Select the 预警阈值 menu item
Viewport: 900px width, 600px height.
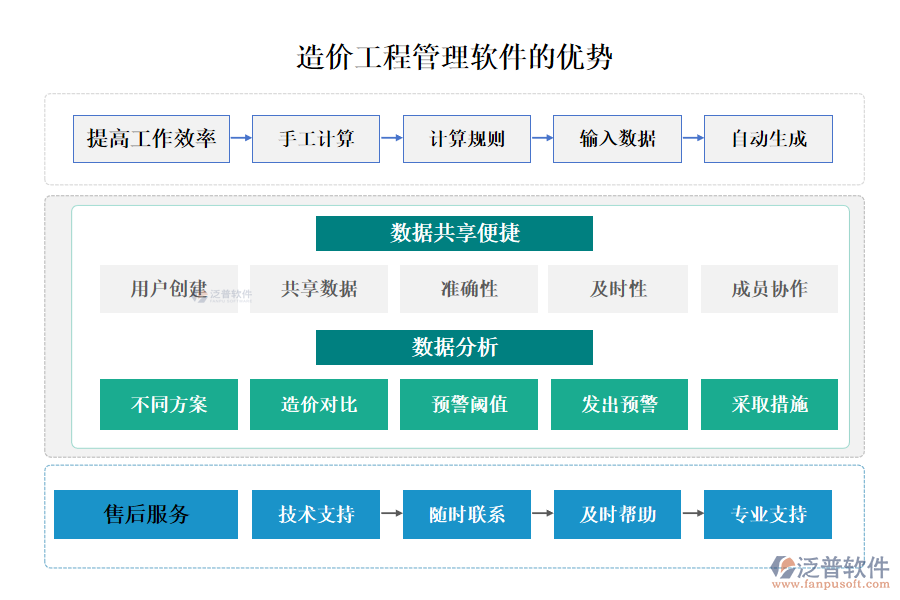pyautogui.click(x=468, y=404)
